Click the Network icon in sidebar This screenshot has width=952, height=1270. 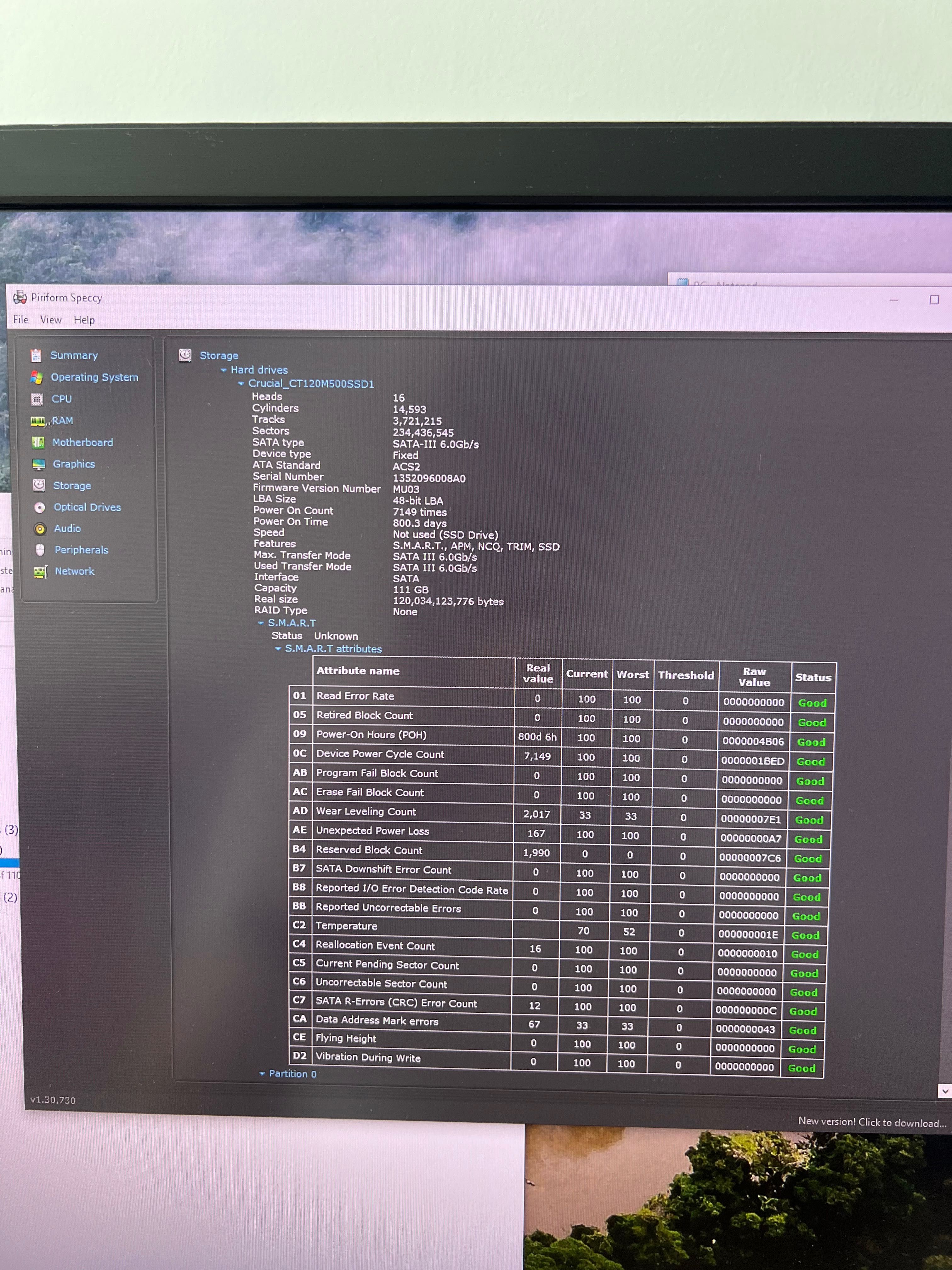40,572
